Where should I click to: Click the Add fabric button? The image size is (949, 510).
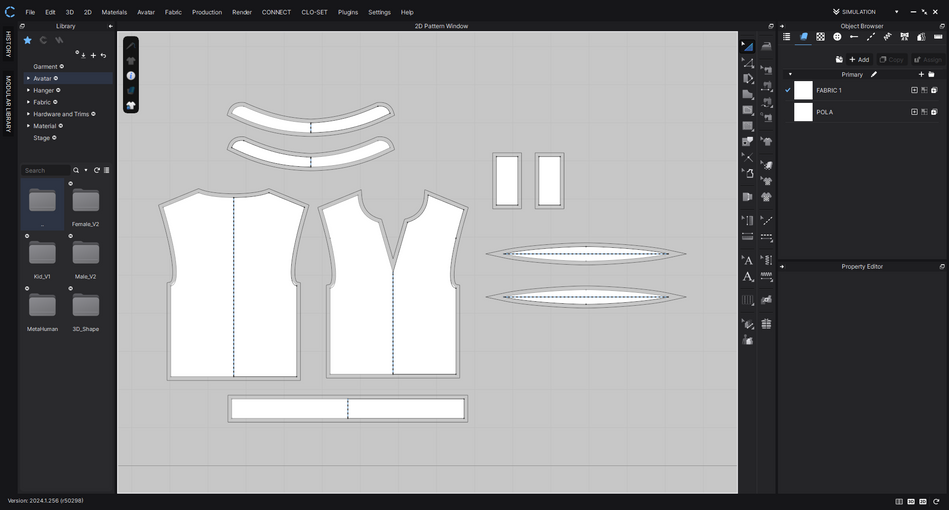[x=859, y=59]
